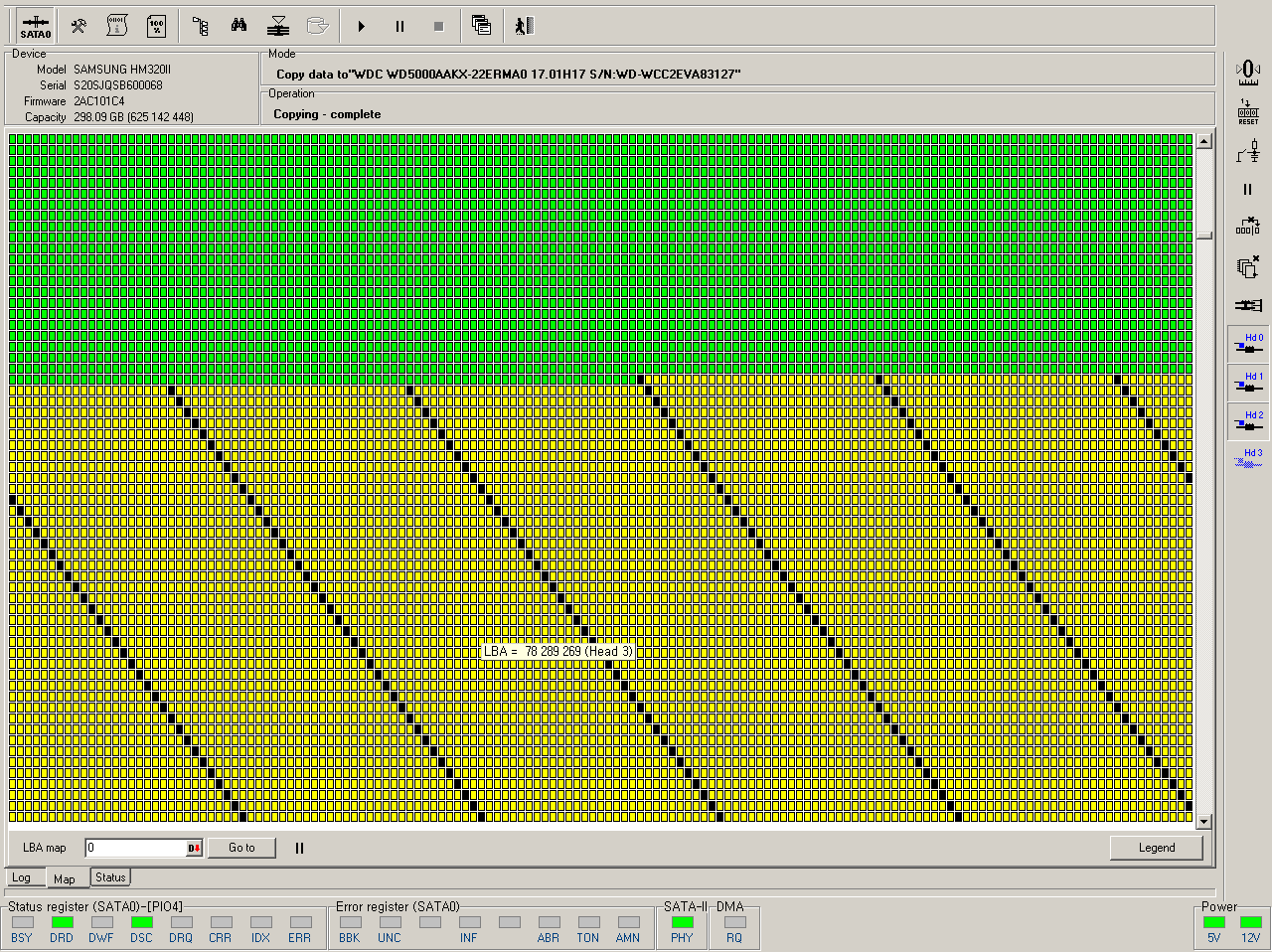Click the SATA0 port selector icon

pos(35,26)
